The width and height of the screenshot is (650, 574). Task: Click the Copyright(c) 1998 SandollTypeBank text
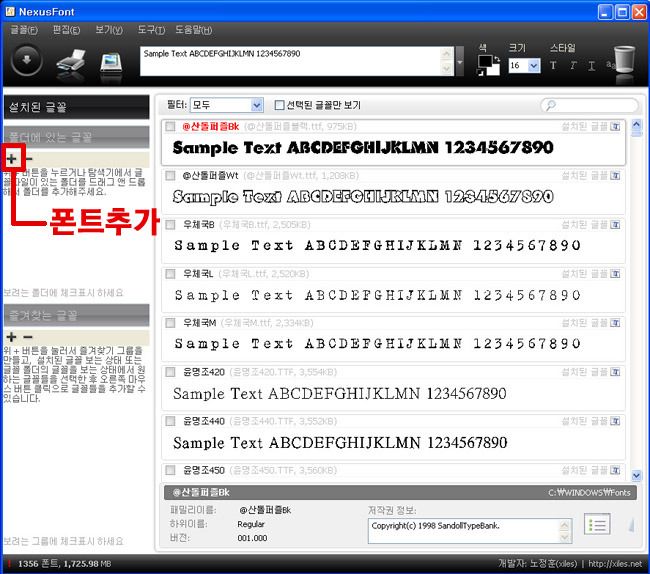[435, 526]
